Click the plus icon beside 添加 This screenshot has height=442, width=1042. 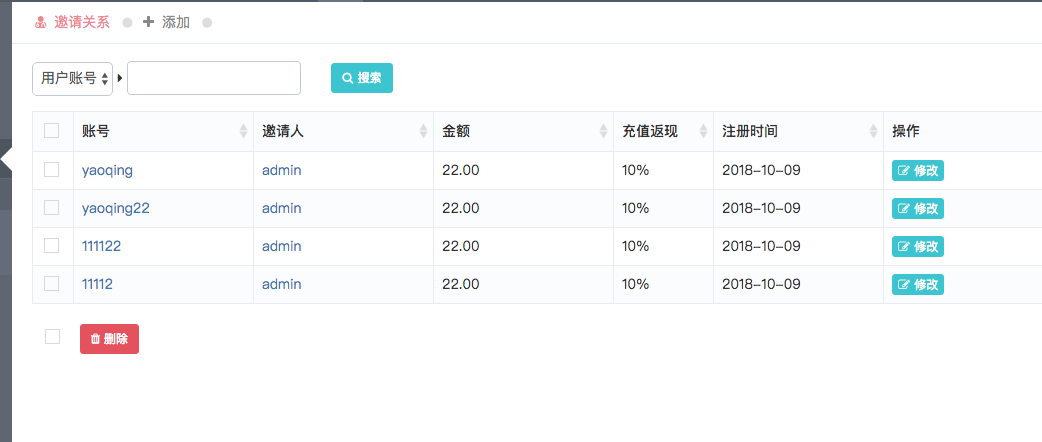tap(148, 22)
